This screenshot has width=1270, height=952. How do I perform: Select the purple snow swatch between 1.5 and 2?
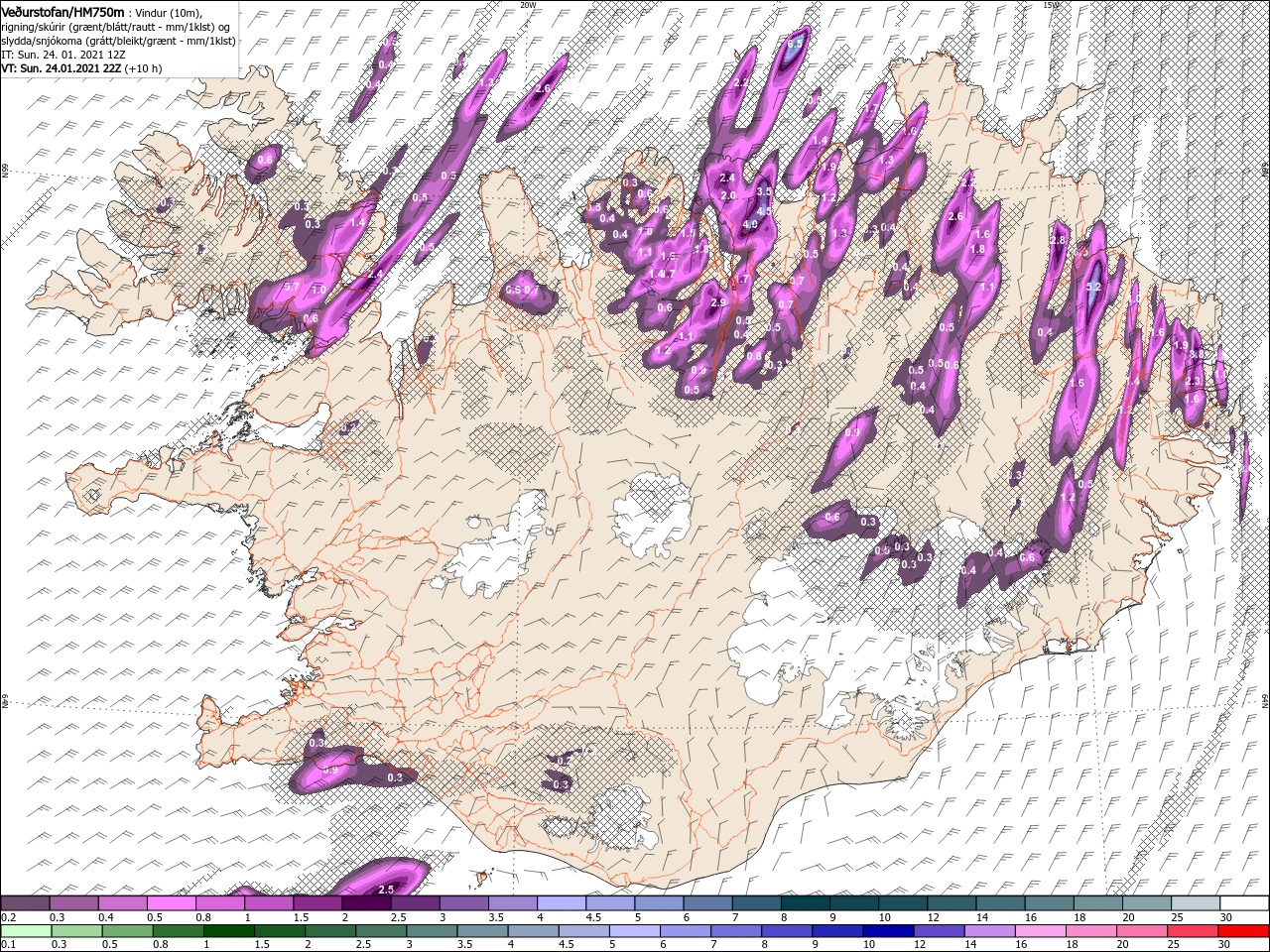coord(317,903)
